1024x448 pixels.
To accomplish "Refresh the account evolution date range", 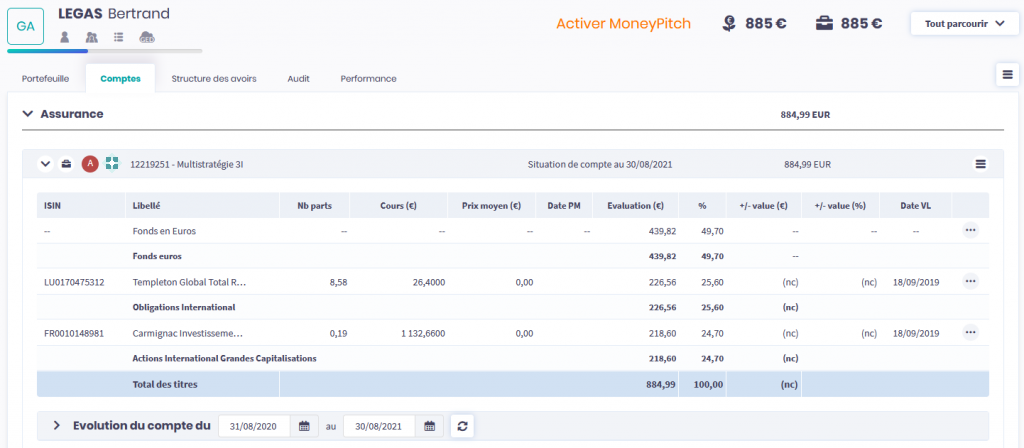I will pyautogui.click(x=462, y=426).
